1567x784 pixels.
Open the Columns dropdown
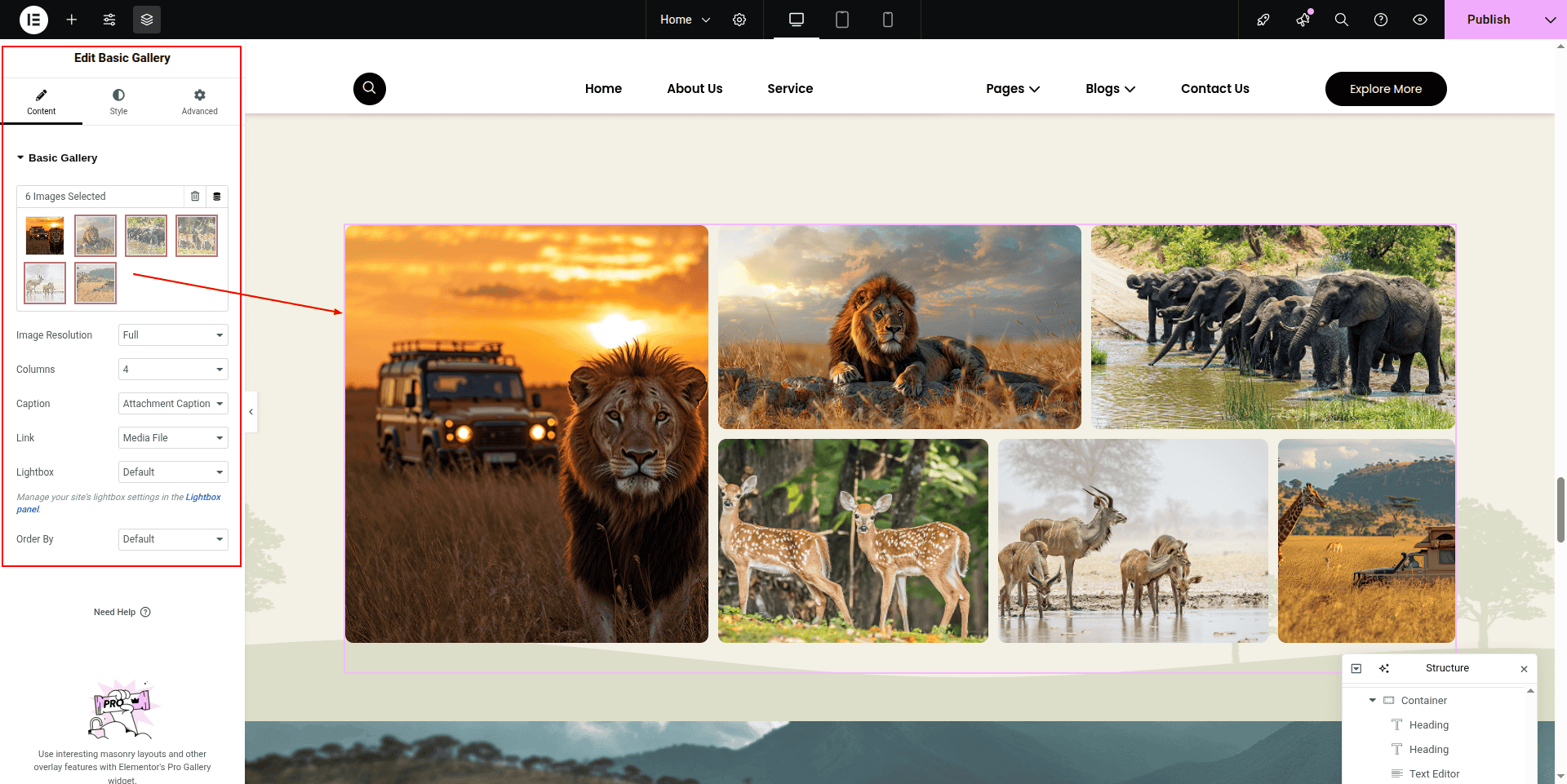click(x=173, y=370)
